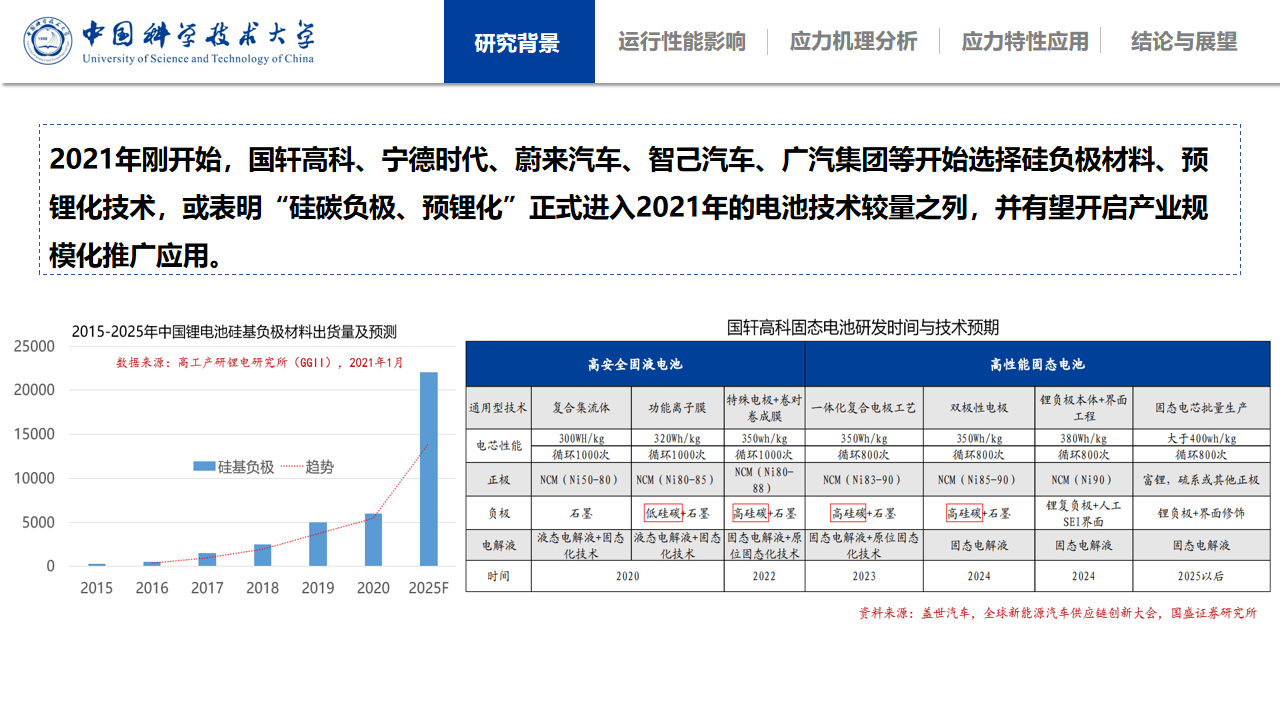1280x720 pixels.
Task: Click the '富锂、硫系或其他正极' cell
Action: [1202, 480]
